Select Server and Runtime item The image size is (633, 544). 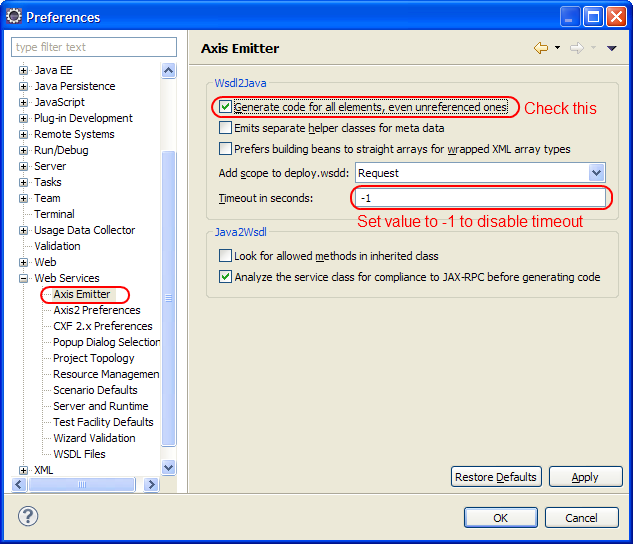pyautogui.click(x=101, y=406)
